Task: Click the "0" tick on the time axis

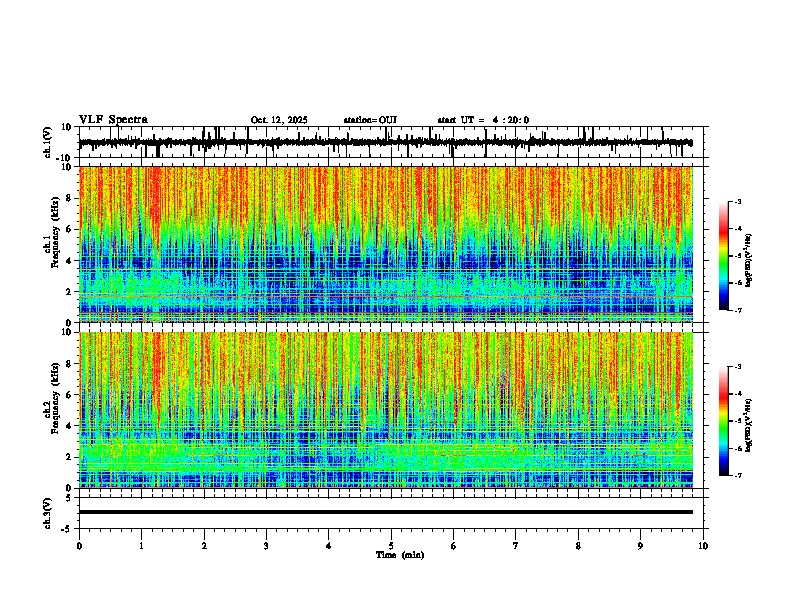Action: click(x=79, y=546)
